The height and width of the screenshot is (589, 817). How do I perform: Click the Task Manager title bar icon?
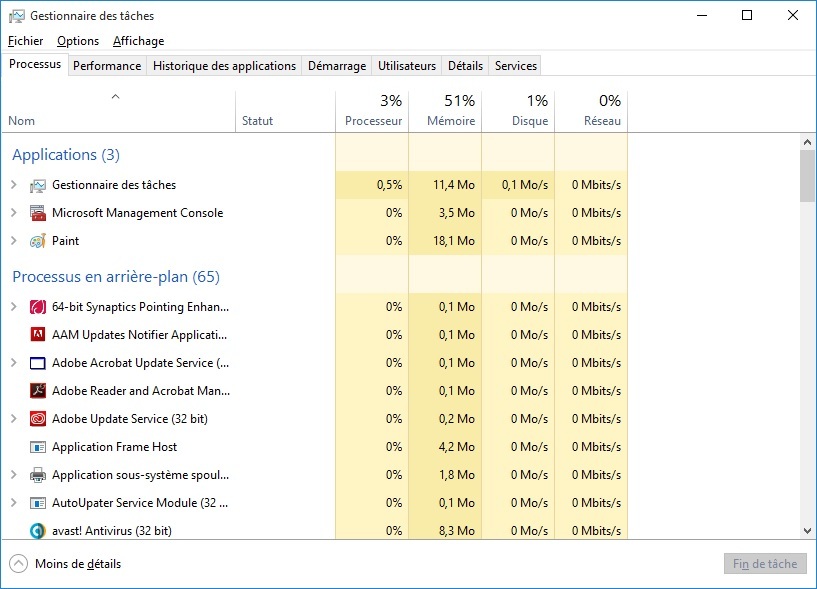17,16
